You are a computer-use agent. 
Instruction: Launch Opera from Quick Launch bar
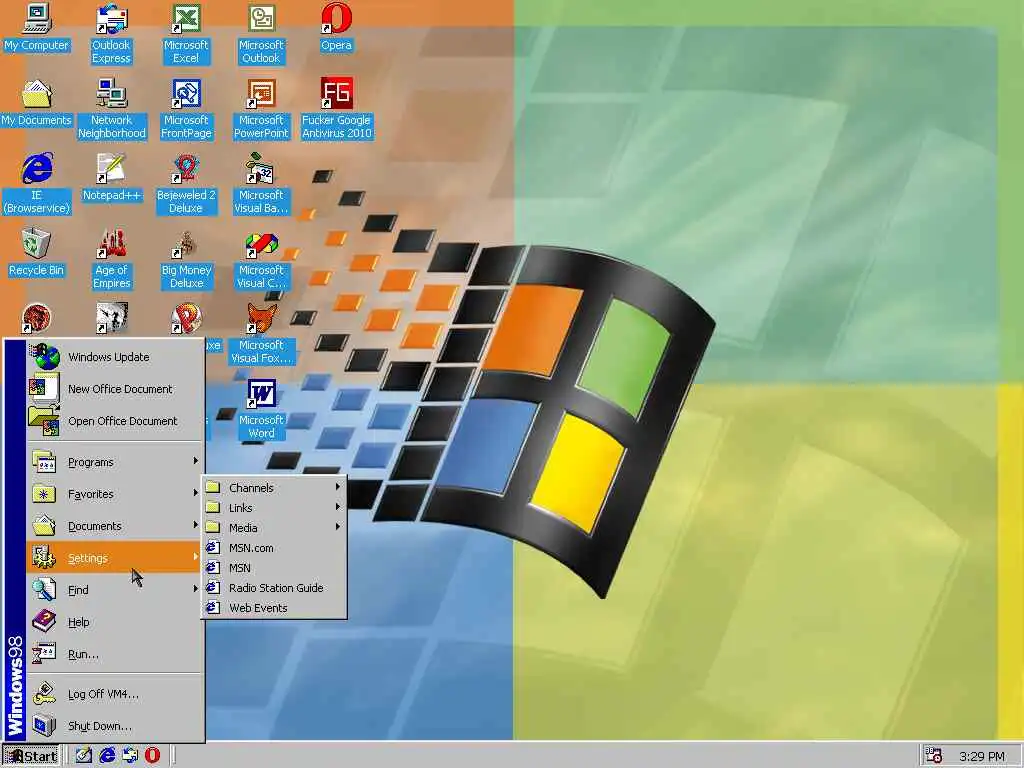click(x=152, y=756)
